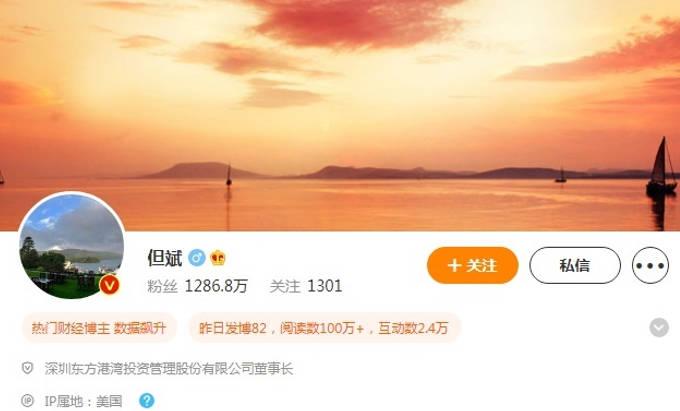Click the 昨日发博82 stats tag

(x=324, y=328)
